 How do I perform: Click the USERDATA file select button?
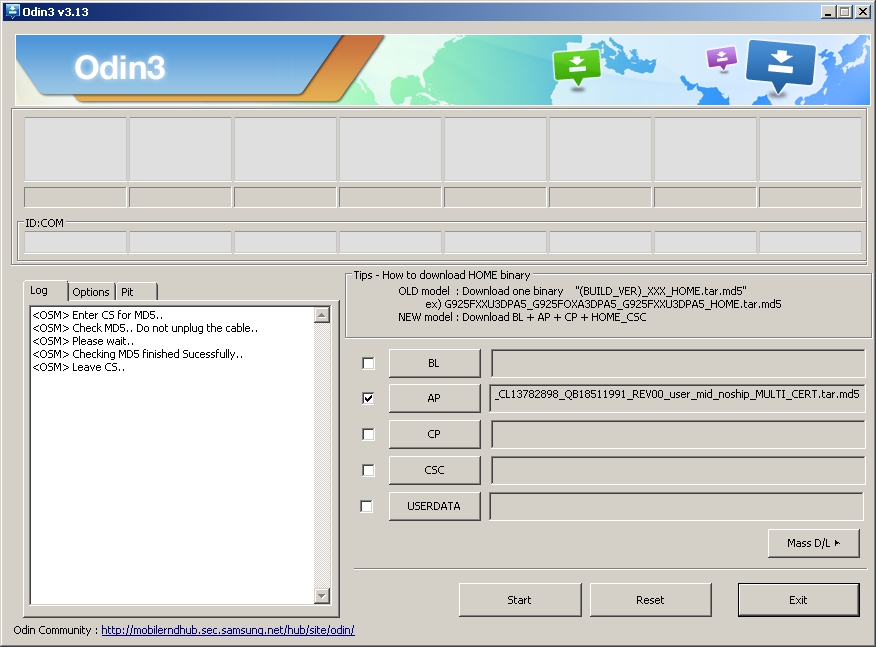pyautogui.click(x=434, y=506)
